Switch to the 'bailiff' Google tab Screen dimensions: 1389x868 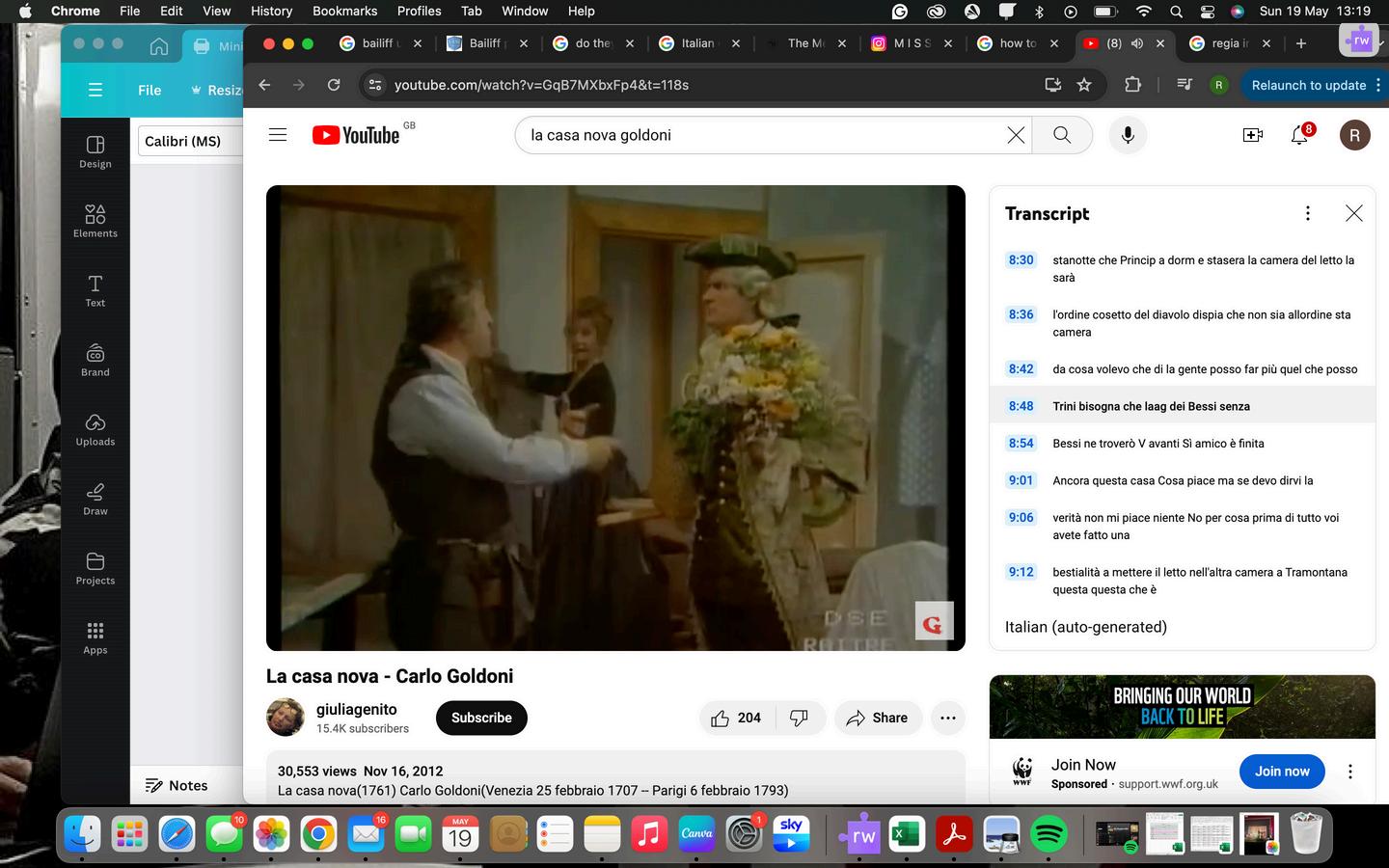[382, 43]
